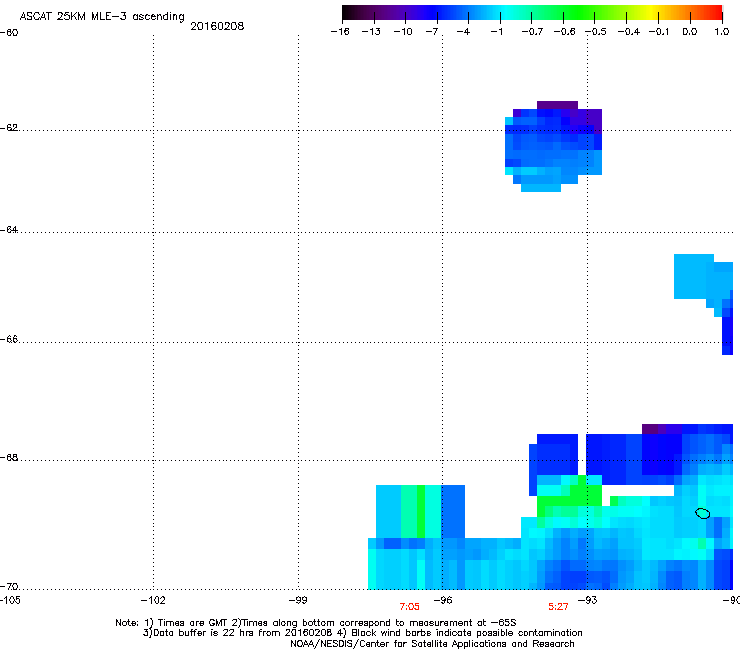Click the 1.0 colorbar scale value
Image resolution: width=740 pixels, height=650 pixels.
[722, 32]
